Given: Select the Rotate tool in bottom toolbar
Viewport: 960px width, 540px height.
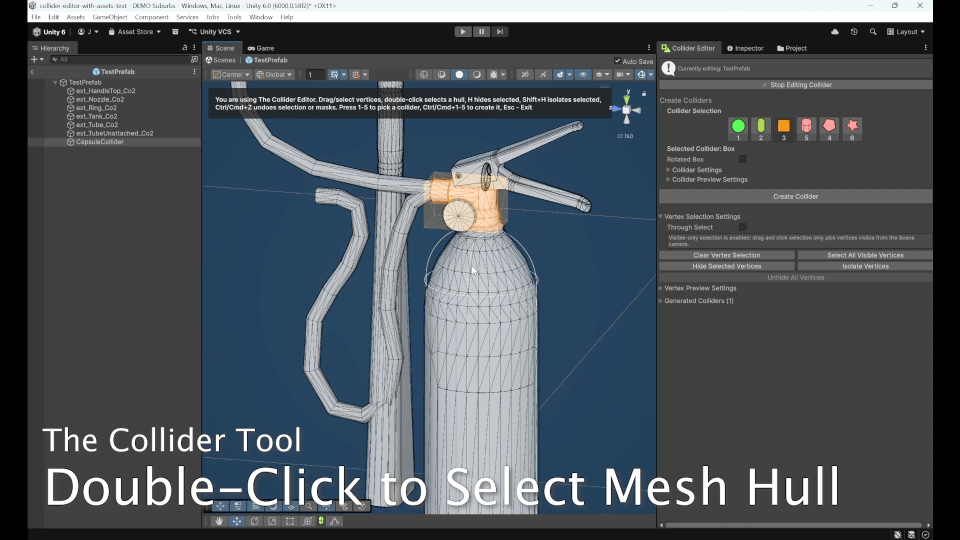Looking at the screenshot, I should pyautogui.click(x=255, y=521).
